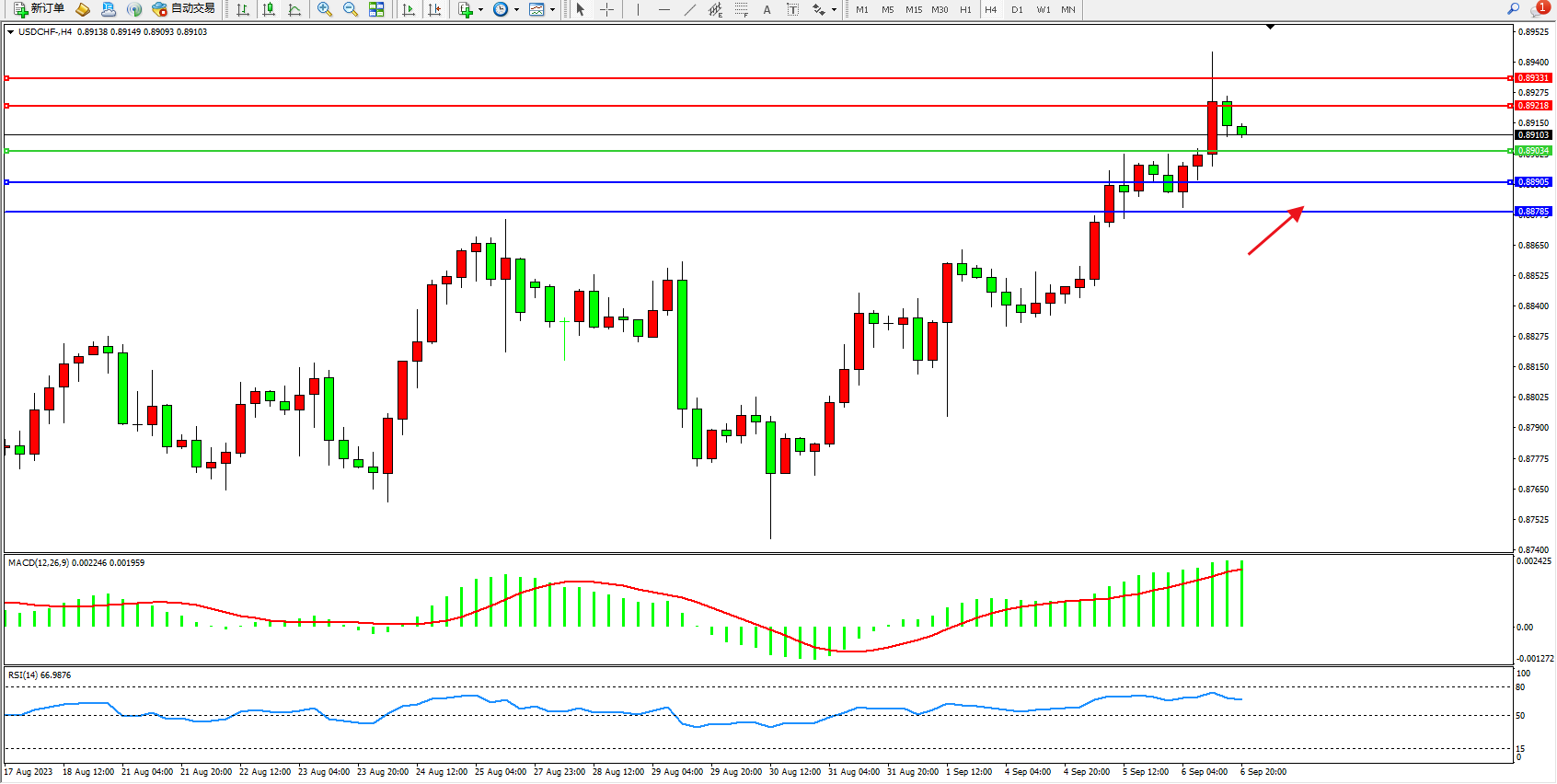Switch timeframe to M15
Viewport: 1557px width, 784px height.
pos(913,9)
